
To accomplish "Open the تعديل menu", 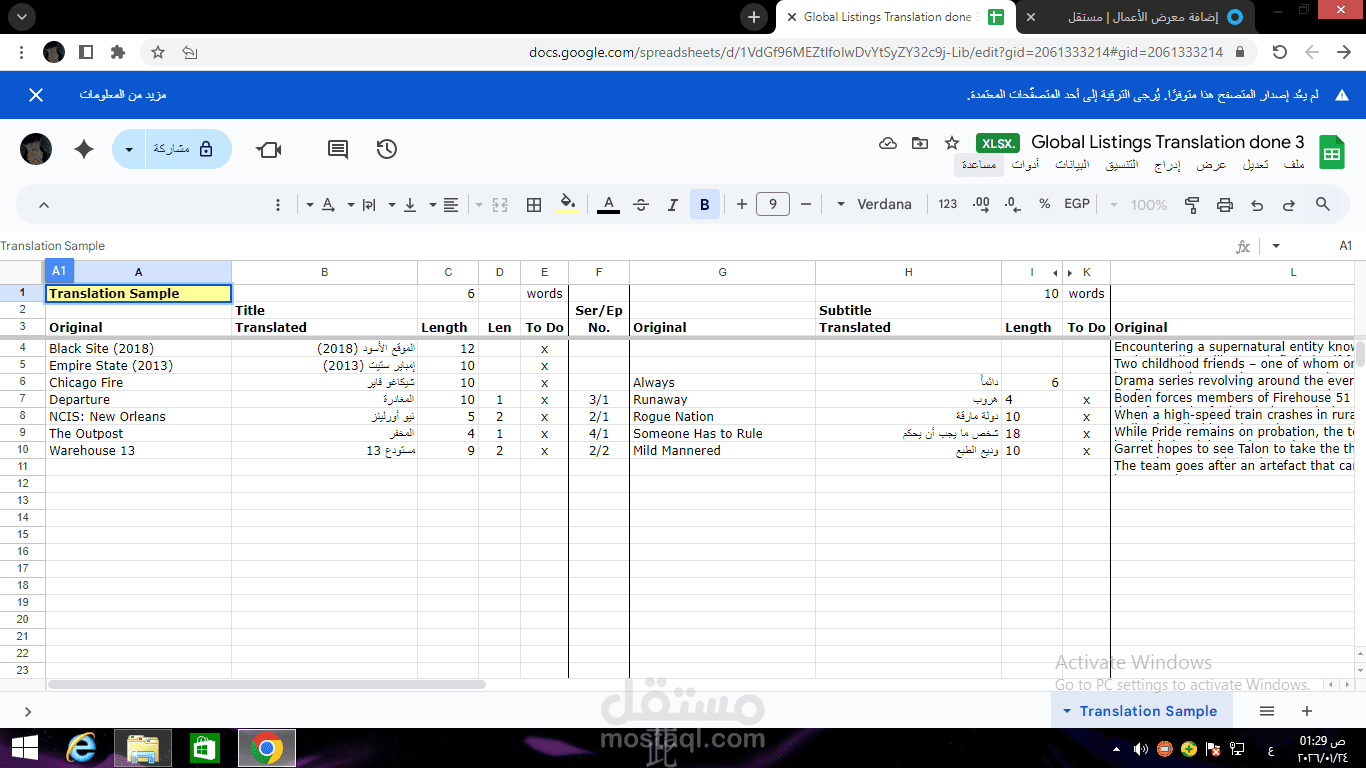I will 1256,164.
